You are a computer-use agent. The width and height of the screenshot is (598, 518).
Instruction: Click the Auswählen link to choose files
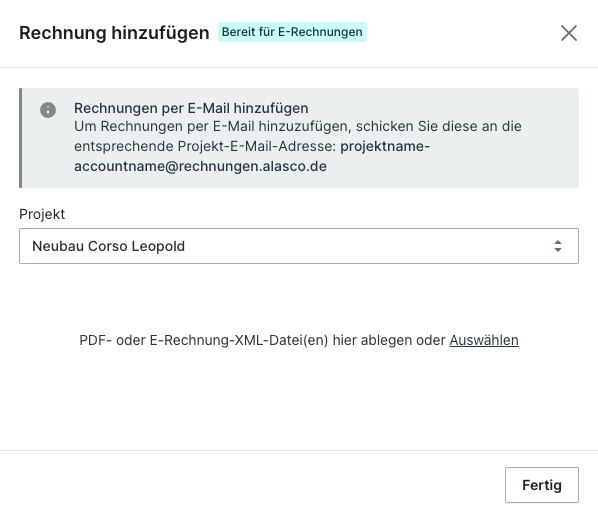(484, 340)
